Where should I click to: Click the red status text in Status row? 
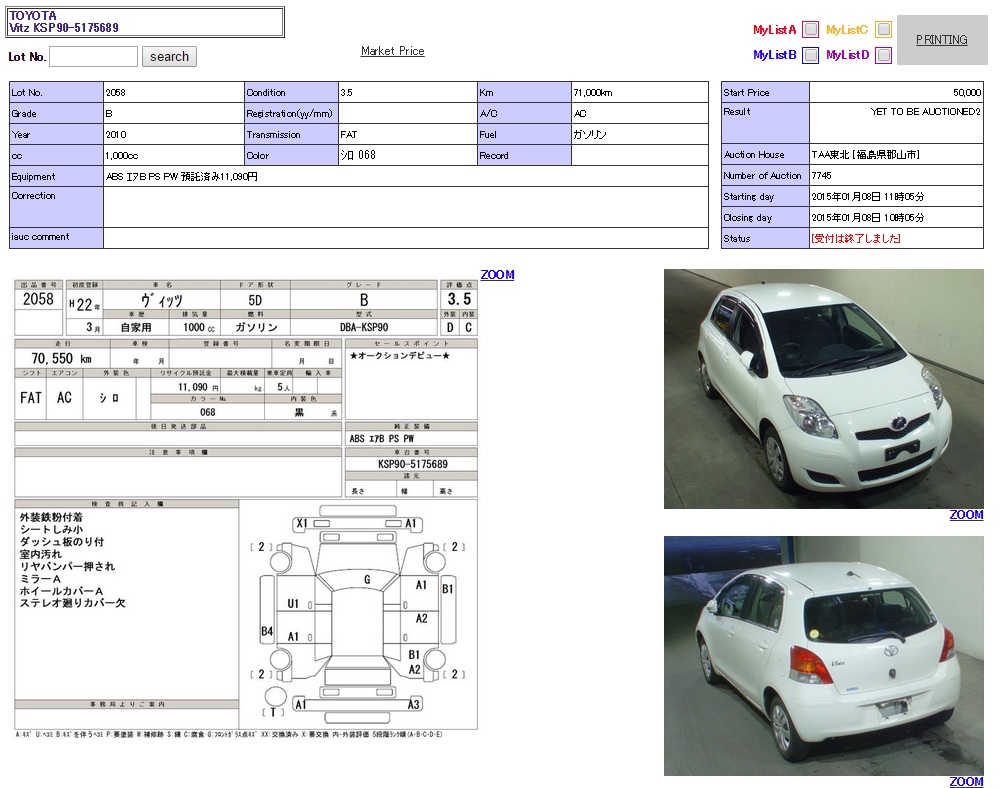coord(856,239)
